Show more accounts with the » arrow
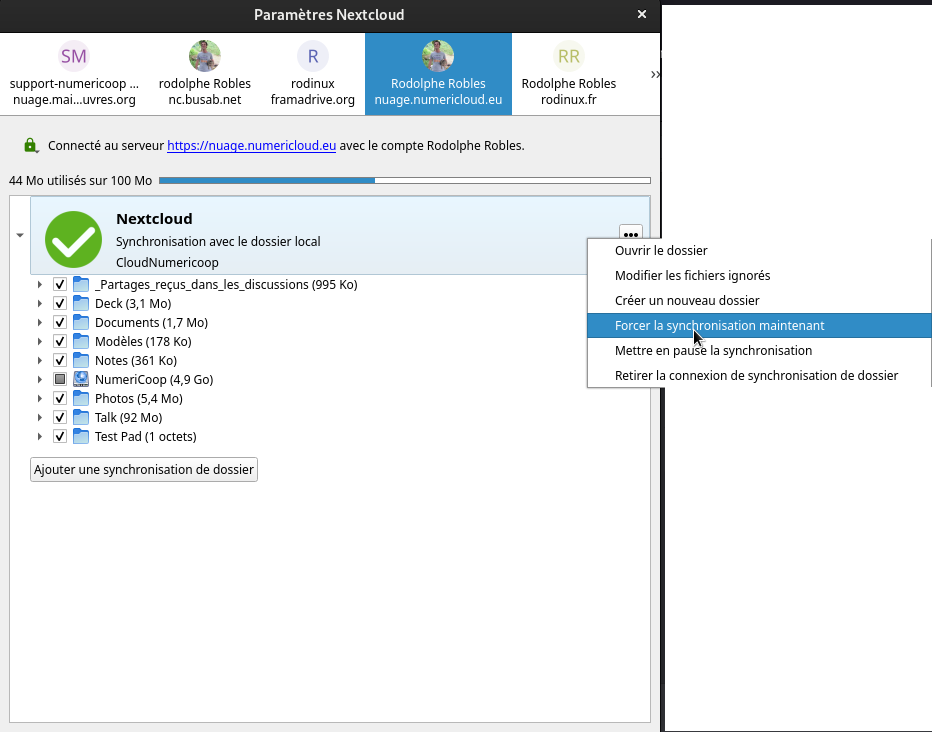932x732 pixels. point(655,74)
